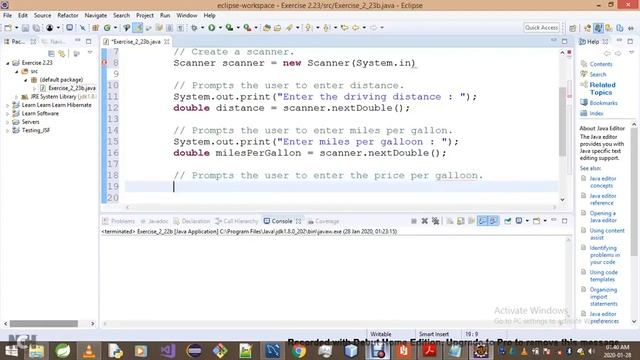Click the New Java Package icon
Viewport: 640px width, 360px height.
click(96, 28)
